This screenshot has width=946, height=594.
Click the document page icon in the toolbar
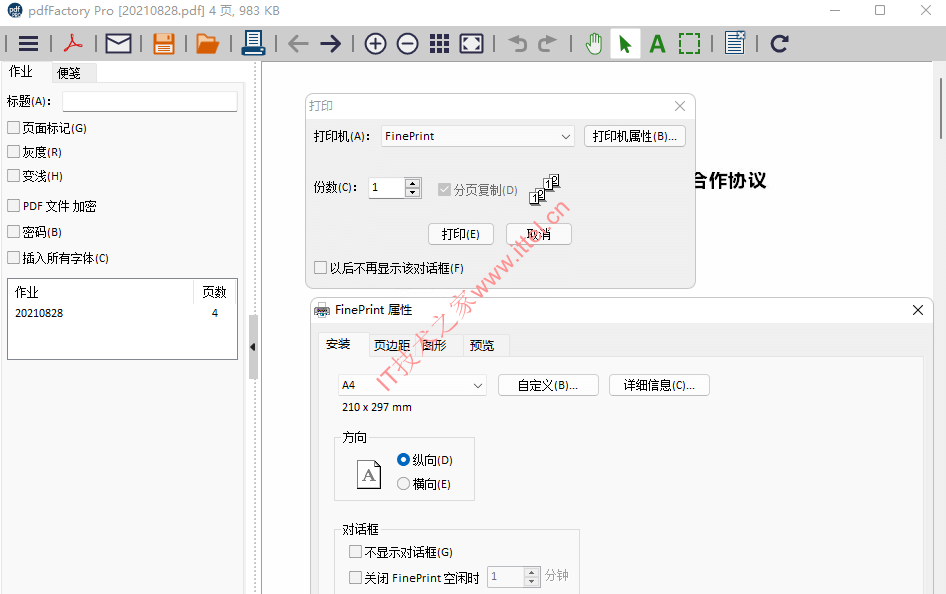click(x=735, y=43)
